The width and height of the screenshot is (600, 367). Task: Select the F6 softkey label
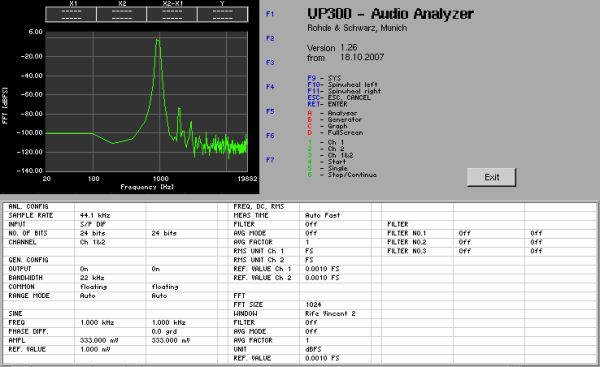(x=270, y=135)
